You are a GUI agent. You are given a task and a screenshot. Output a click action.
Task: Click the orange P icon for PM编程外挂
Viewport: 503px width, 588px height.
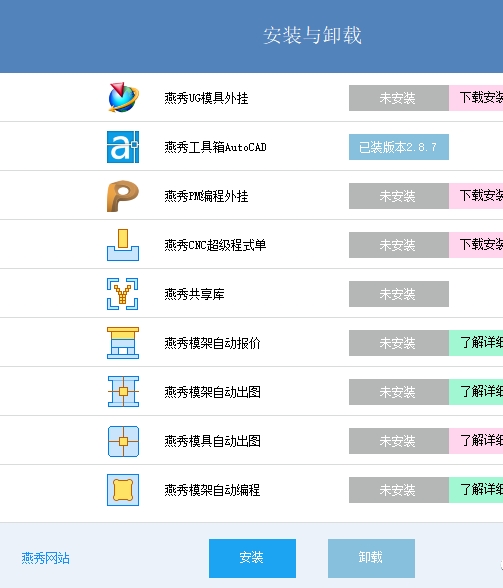[123, 196]
